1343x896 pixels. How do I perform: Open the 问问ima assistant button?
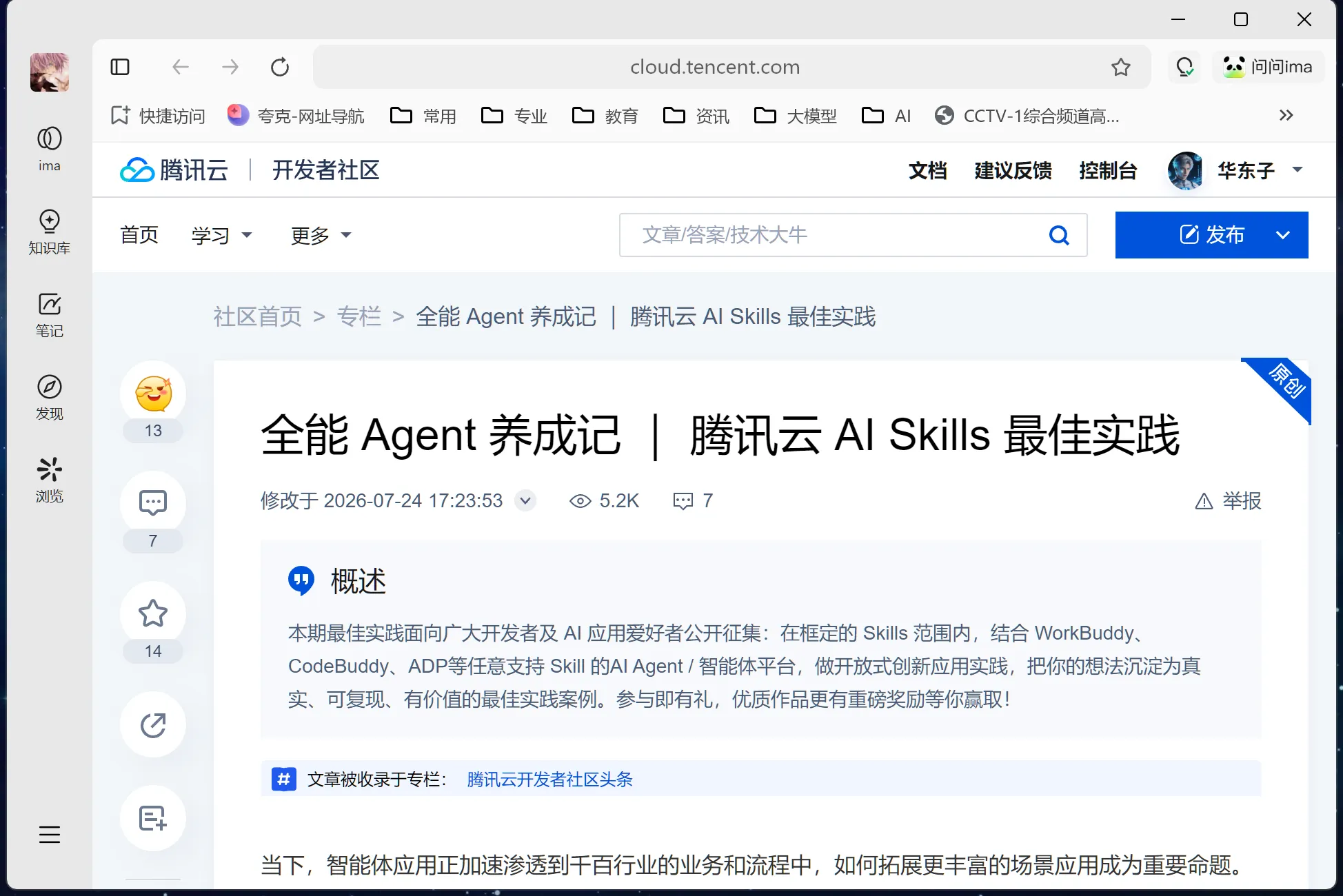click(1268, 67)
